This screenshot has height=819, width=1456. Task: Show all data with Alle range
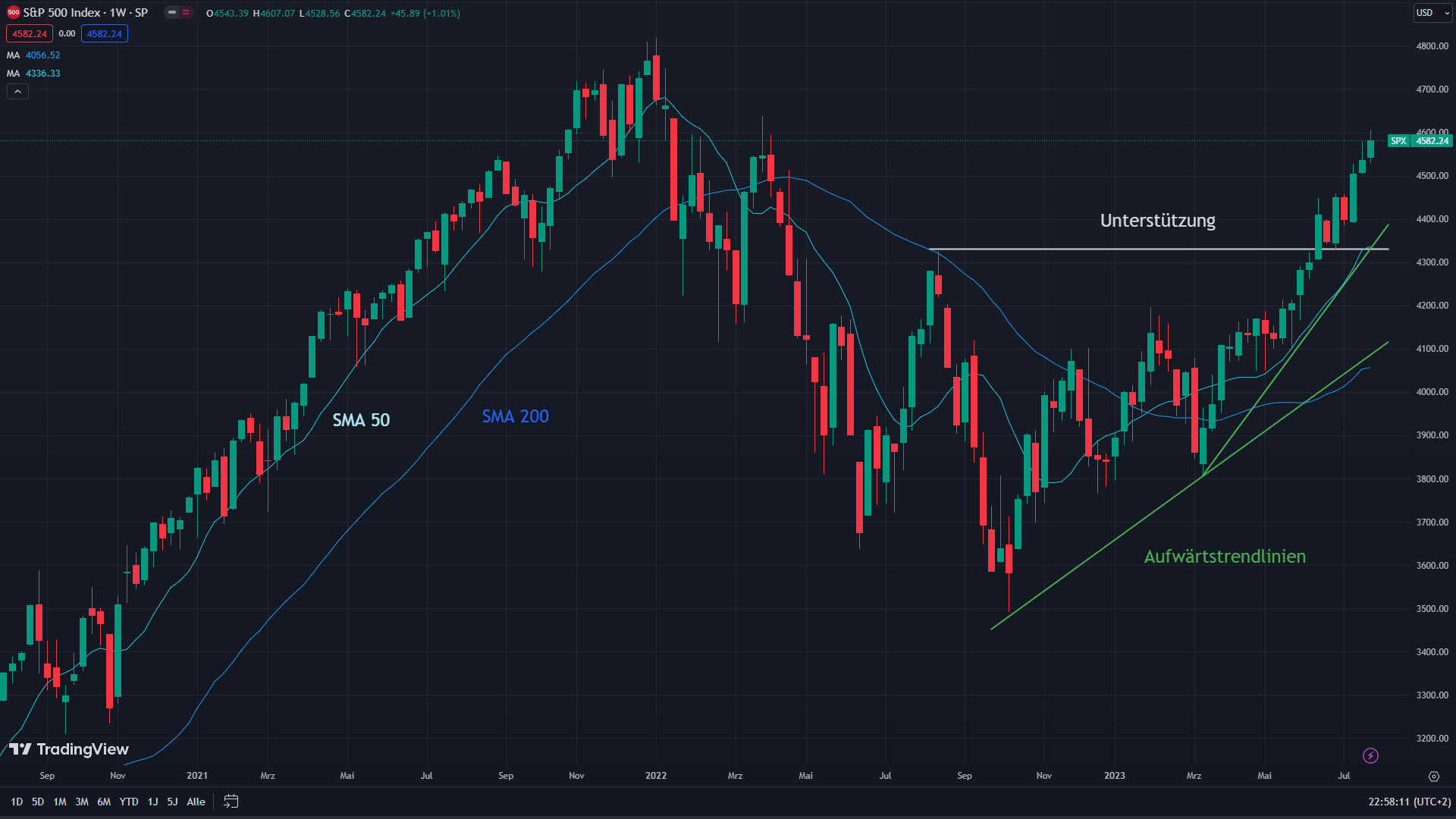tap(196, 802)
